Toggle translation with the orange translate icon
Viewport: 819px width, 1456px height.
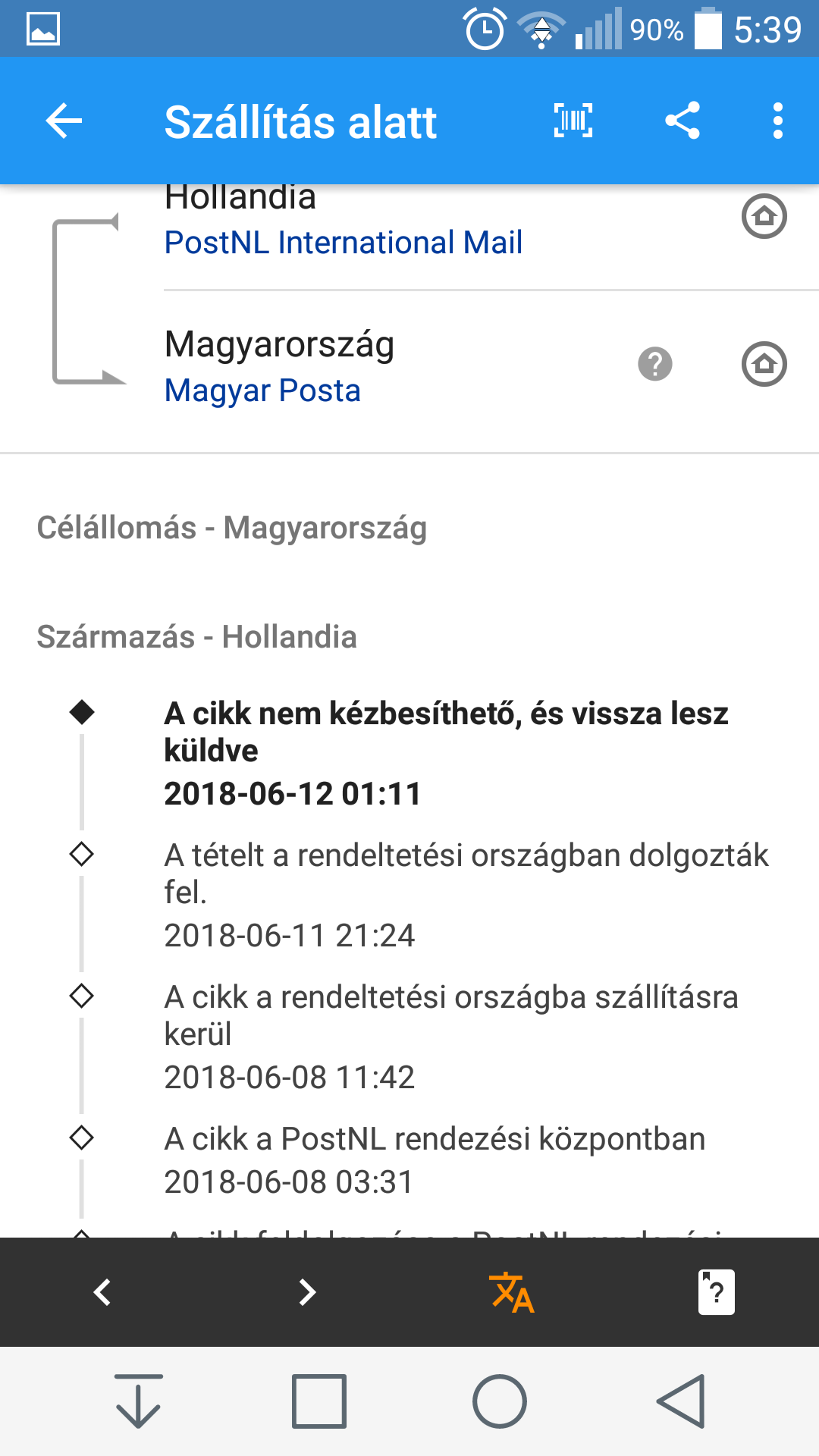(x=512, y=1292)
